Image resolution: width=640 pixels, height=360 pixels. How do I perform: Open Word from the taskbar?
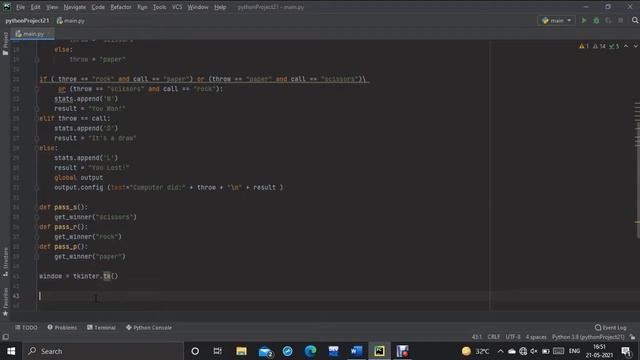356,351
